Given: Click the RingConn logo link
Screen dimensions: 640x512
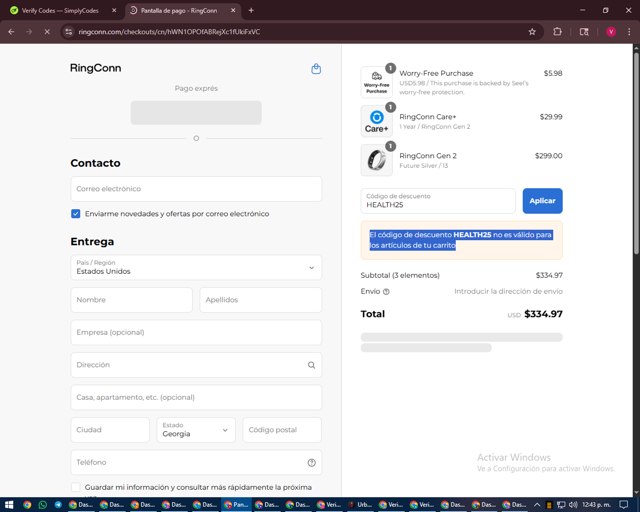Looking at the screenshot, I should (x=96, y=68).
